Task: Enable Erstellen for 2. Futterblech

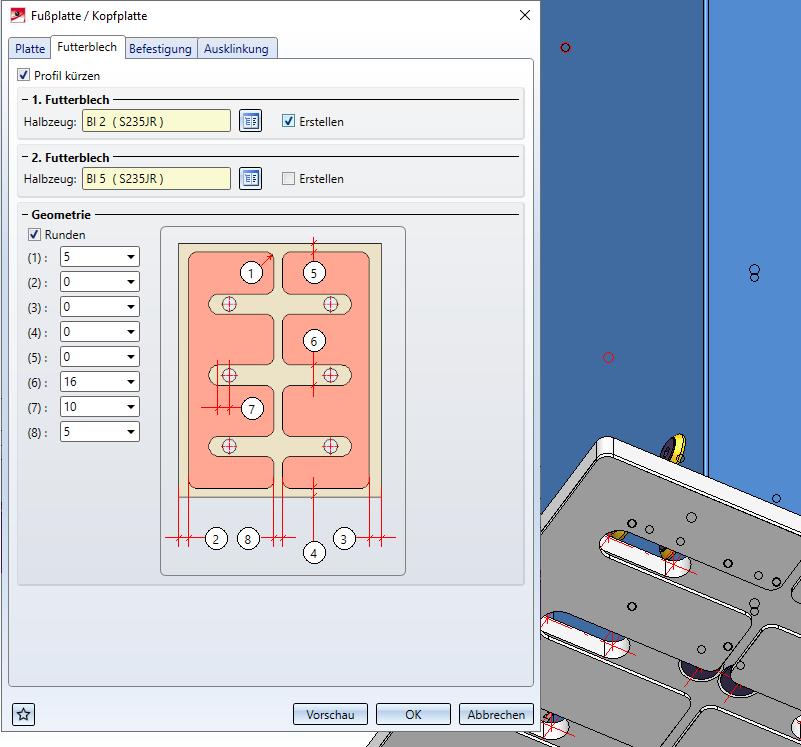Action: pos(289,179)
